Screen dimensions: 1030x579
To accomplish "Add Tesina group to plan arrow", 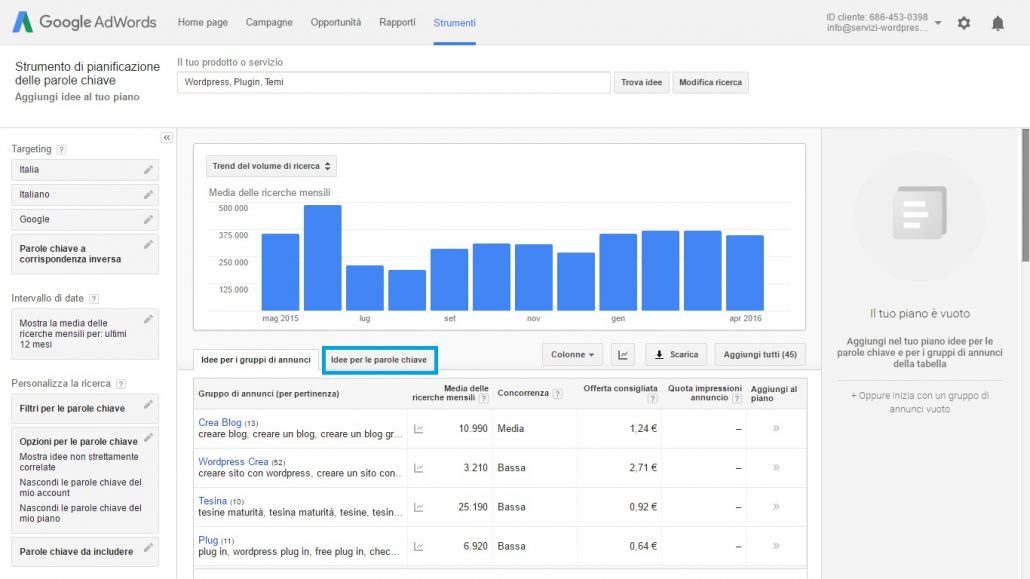I will 776,507.
